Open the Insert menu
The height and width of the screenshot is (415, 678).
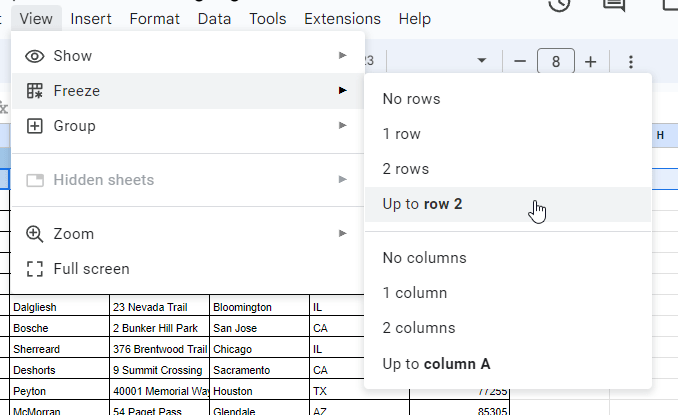click(x=91, y=19)
